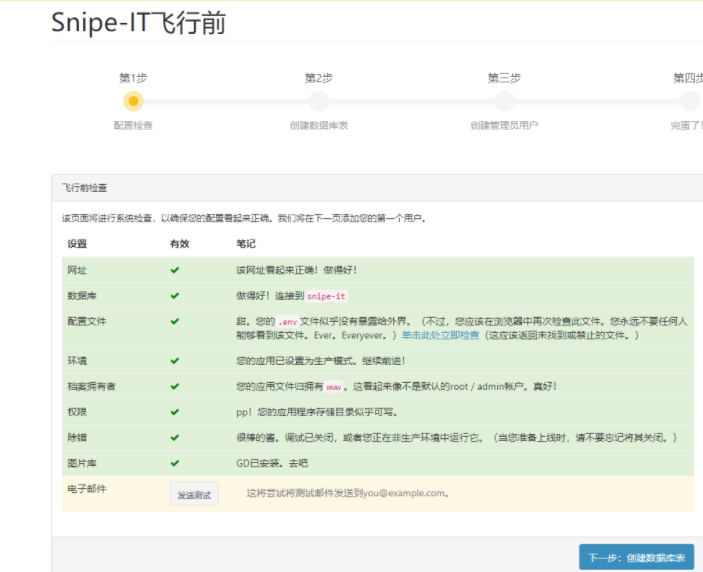Click the green checkmark in the 数据库 row
Viewport: 703px width, 572px height.
click(175, 295)
